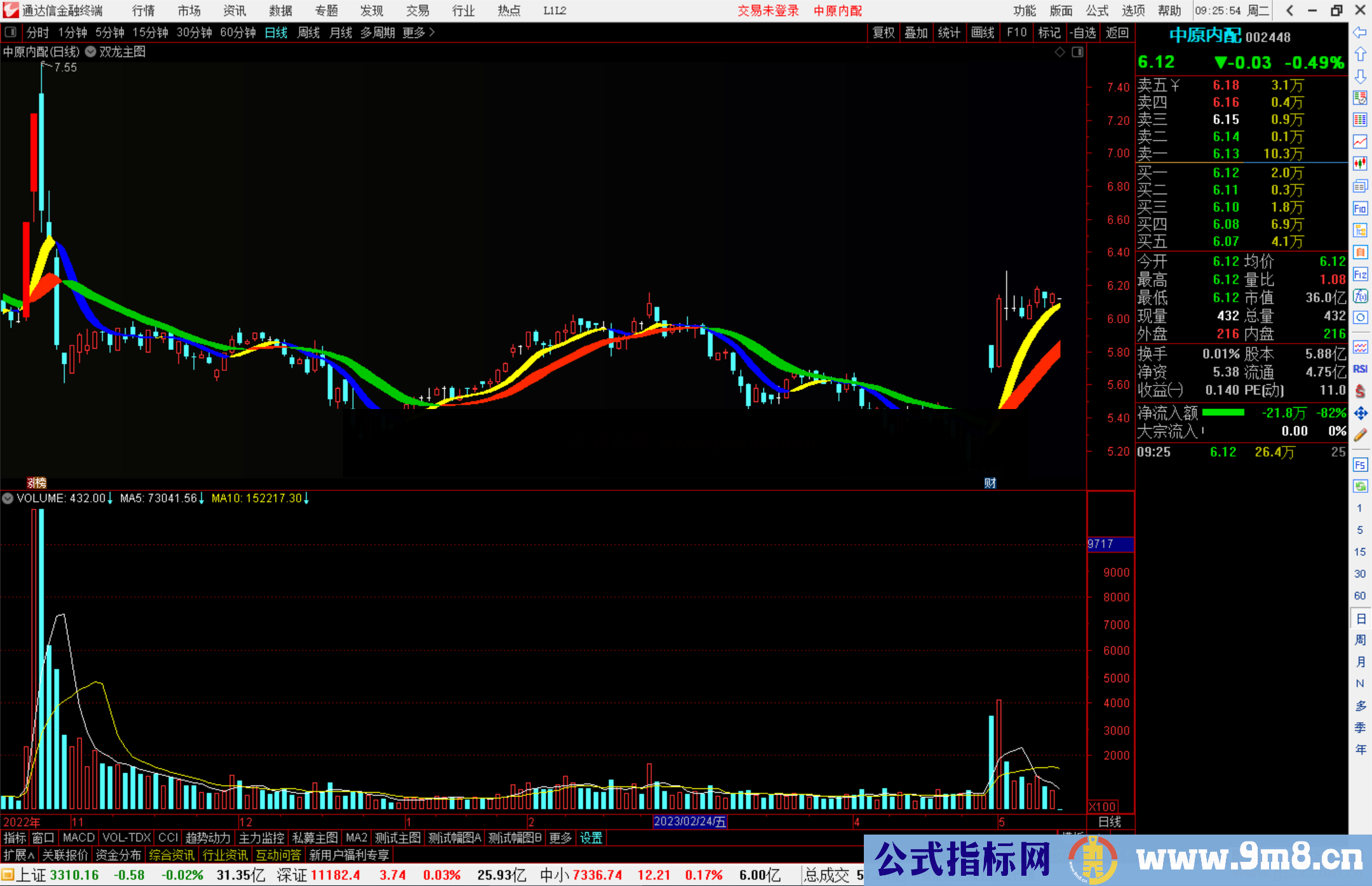
Task: Toggle the chart panel layout icon top-right
Action: [1077, 52]
